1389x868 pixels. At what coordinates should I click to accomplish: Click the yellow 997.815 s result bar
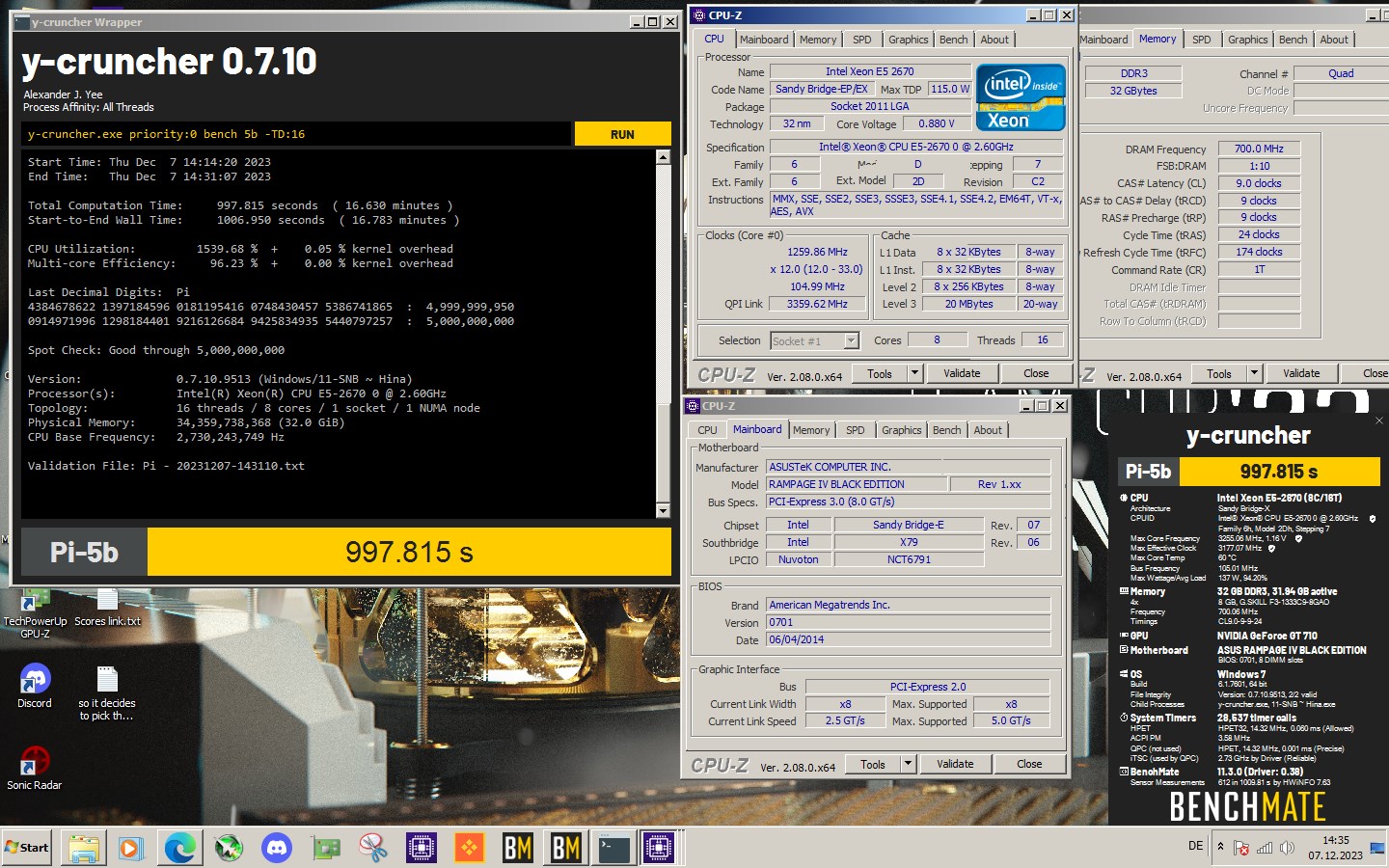409,552
